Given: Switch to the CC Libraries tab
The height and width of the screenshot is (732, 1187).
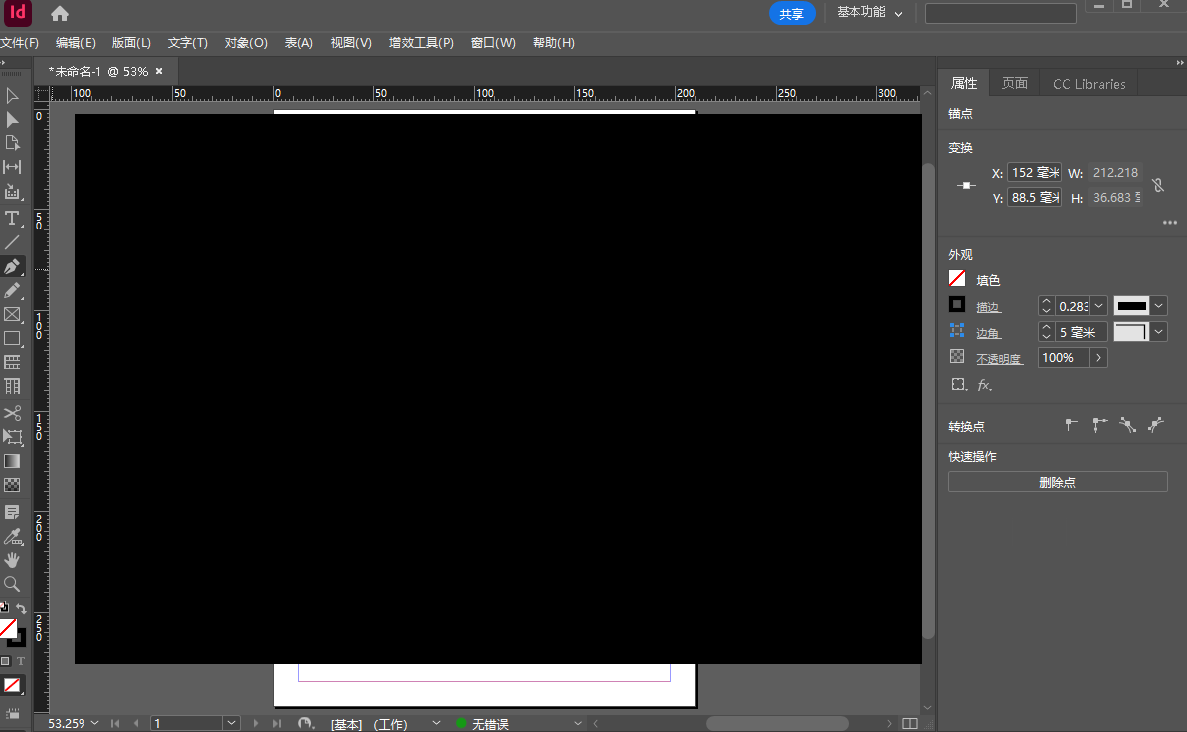Looking at the screenshot, I should (x=1089, y=84).
